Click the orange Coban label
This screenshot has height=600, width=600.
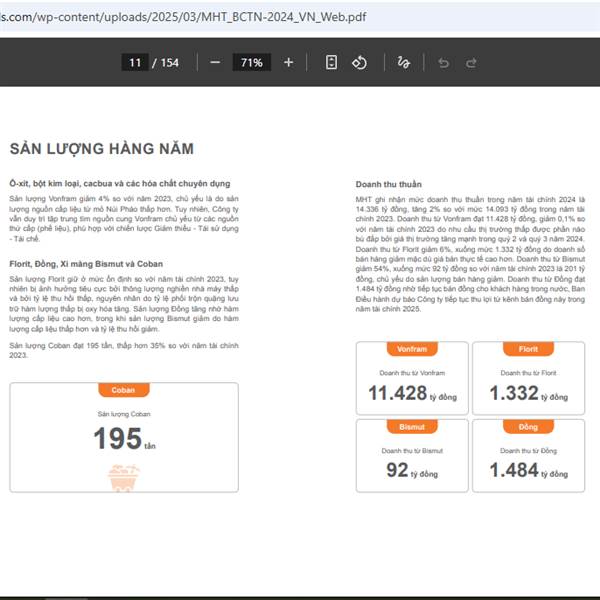click(124, 390)
